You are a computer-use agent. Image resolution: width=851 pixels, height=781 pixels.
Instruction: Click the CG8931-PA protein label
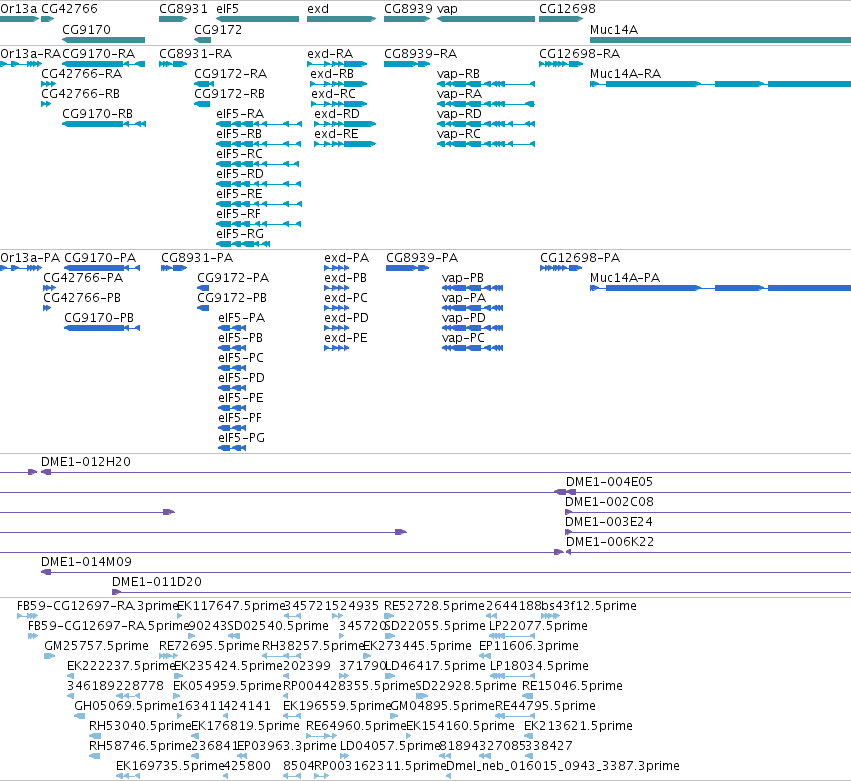pyautogui.click(x=197, y=257)
